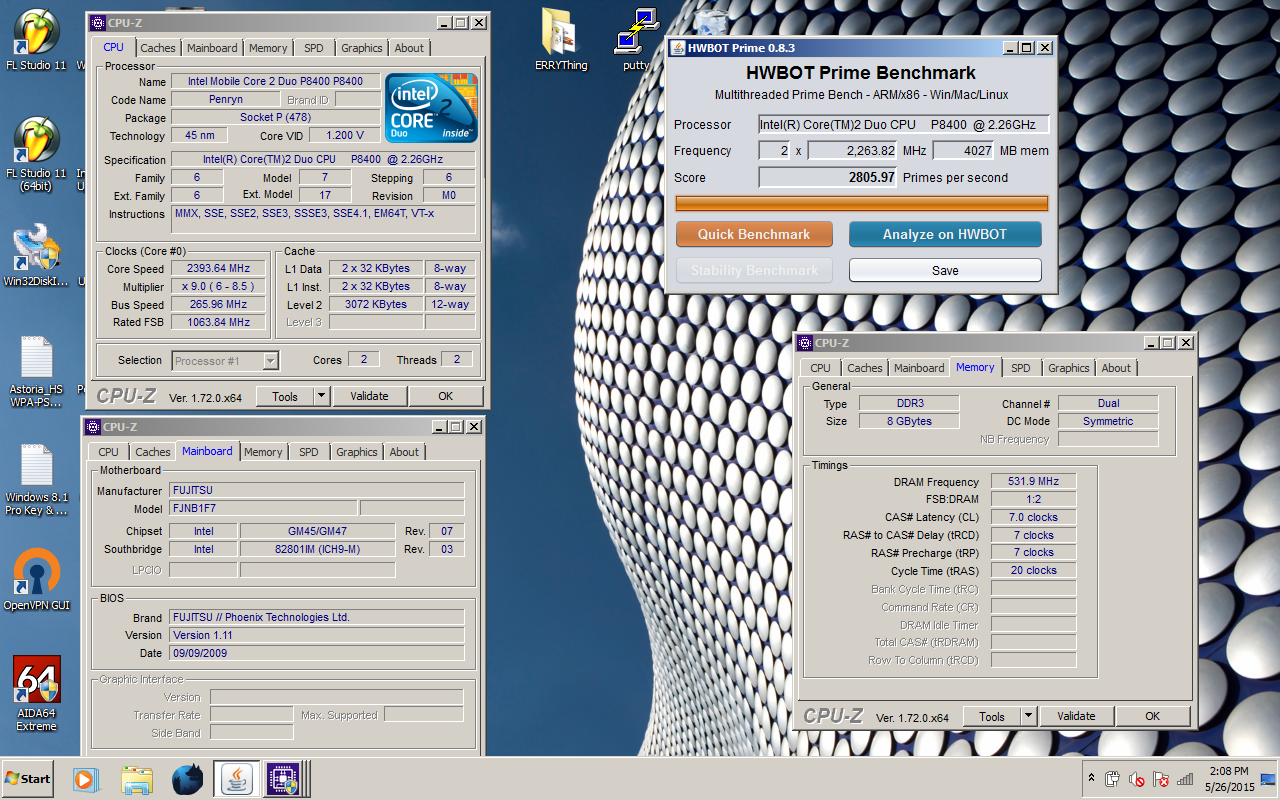This screenshot has width=1280, height=800.
Task: Click the power plug tray icon
Action: [1112, 779]
